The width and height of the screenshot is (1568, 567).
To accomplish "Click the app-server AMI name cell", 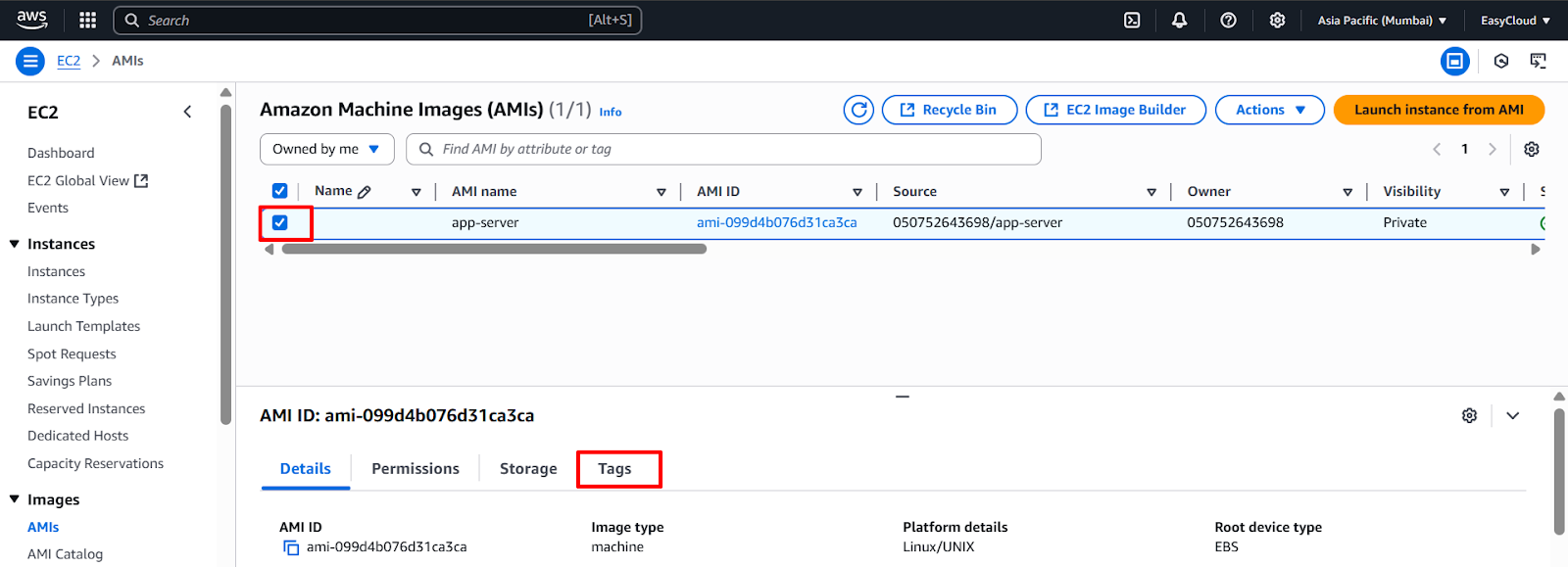I will (485, 222).
